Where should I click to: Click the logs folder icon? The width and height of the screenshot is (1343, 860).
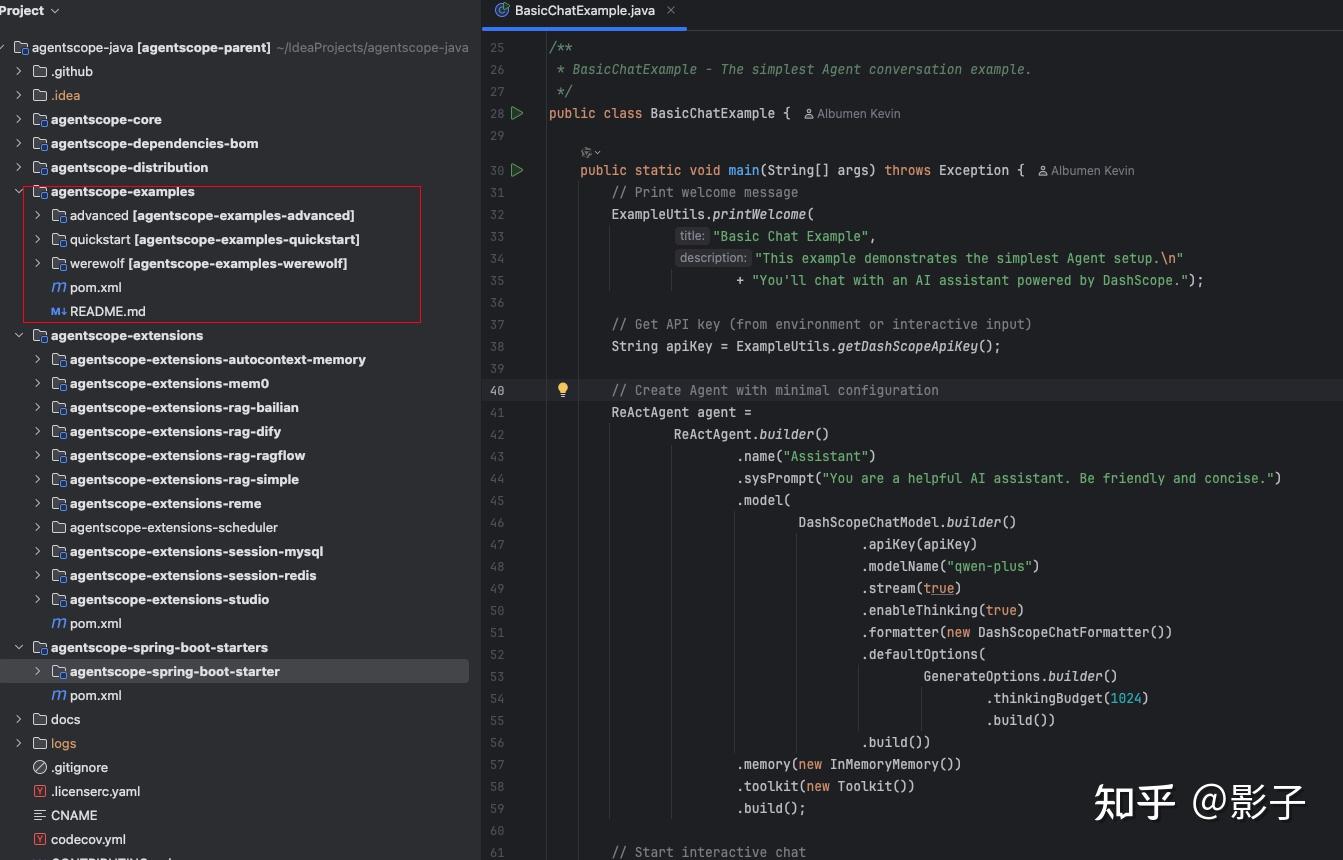tap(40, 743)
